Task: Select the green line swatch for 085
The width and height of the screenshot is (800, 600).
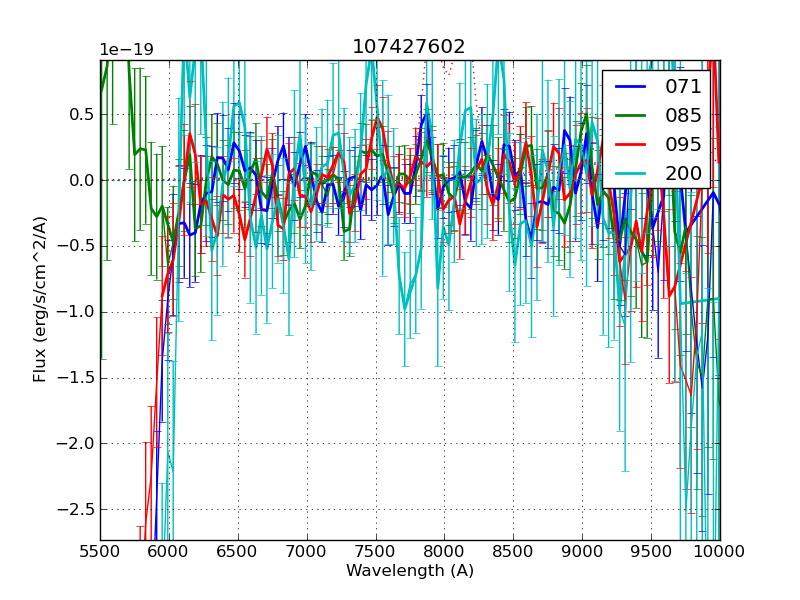Action: 630,115
